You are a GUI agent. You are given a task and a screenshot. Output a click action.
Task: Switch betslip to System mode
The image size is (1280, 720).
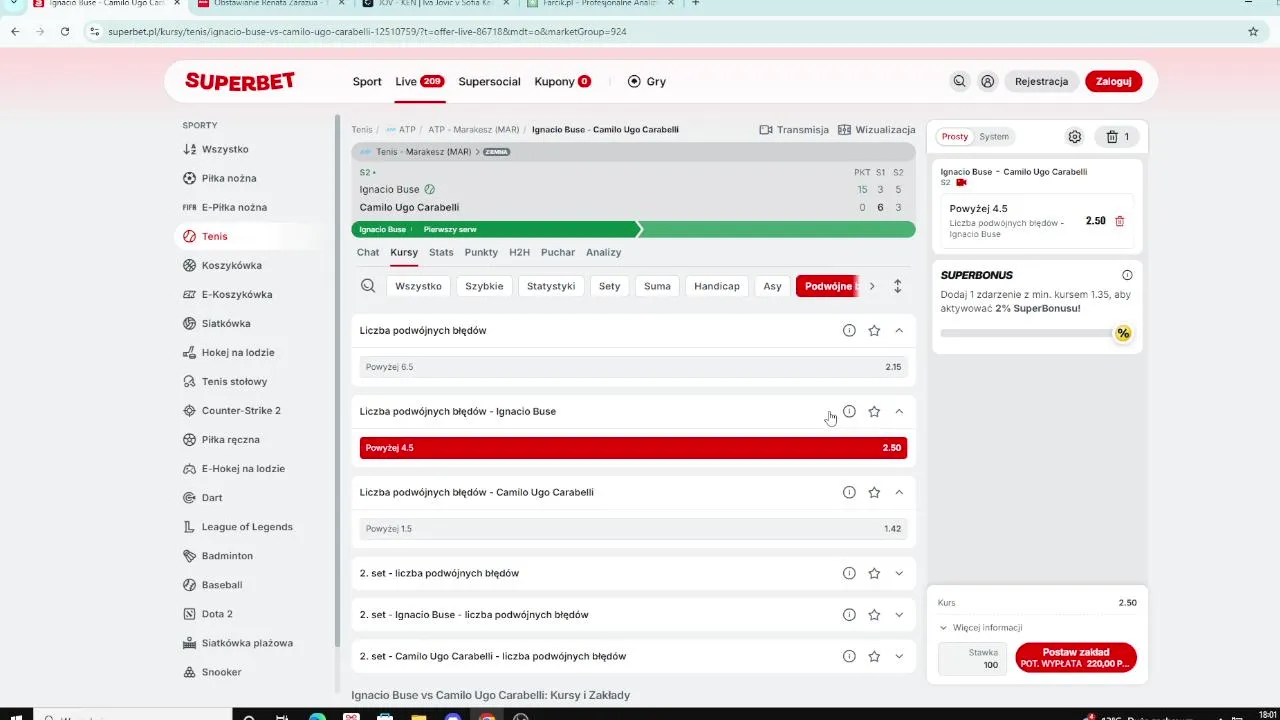(x=994, y=137)
